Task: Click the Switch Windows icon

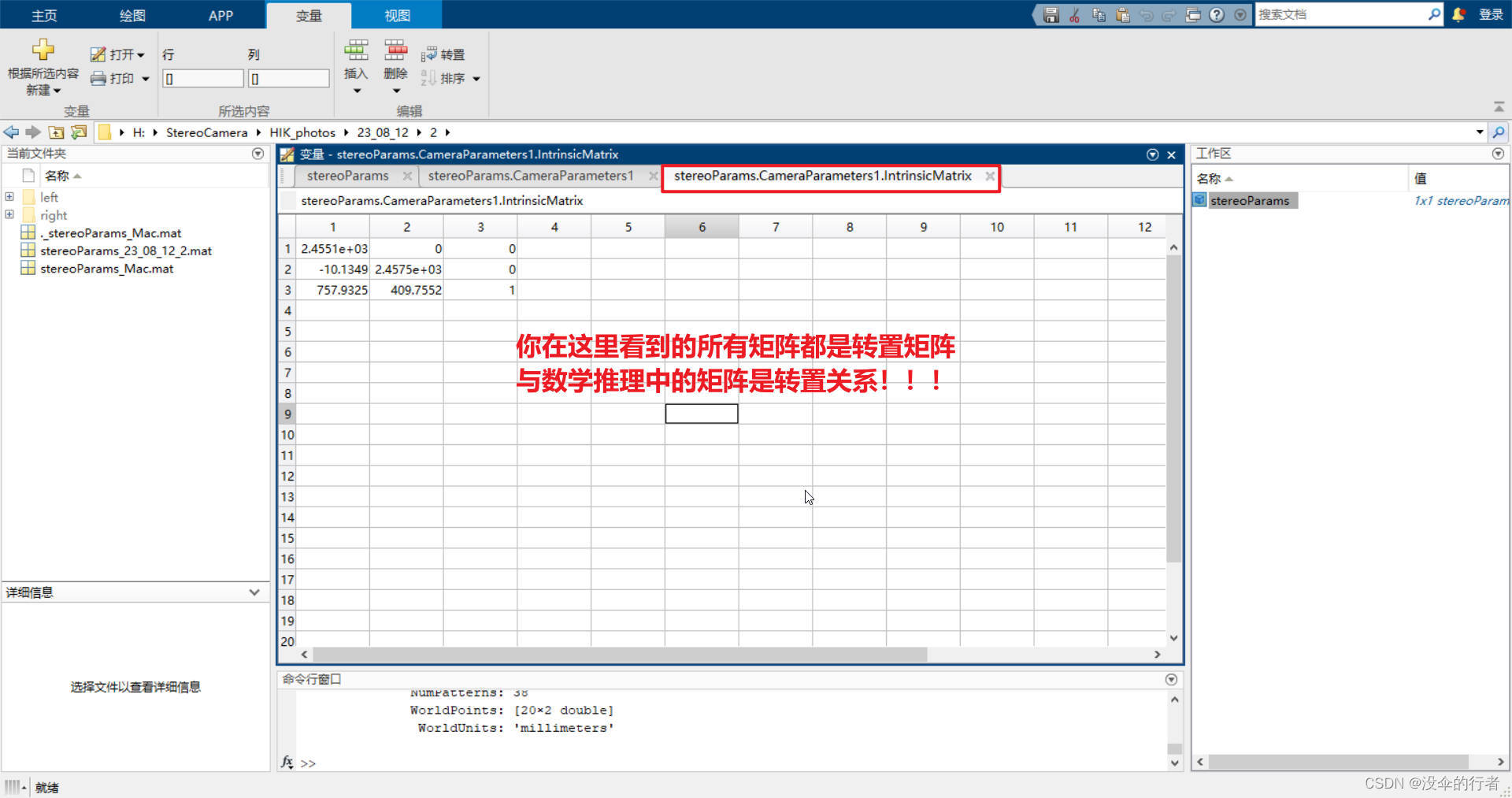Action: coord(1193,15)
